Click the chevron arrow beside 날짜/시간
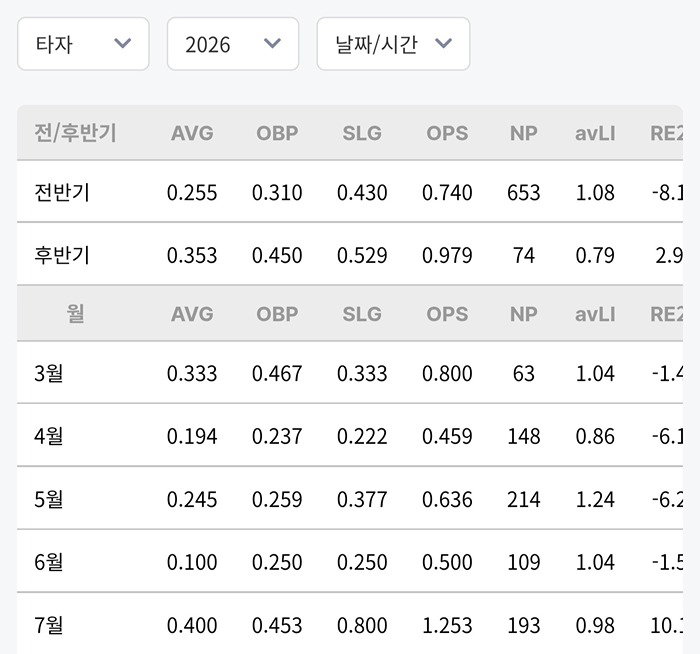This screenshot has height=654, width=700. point(443,43)
